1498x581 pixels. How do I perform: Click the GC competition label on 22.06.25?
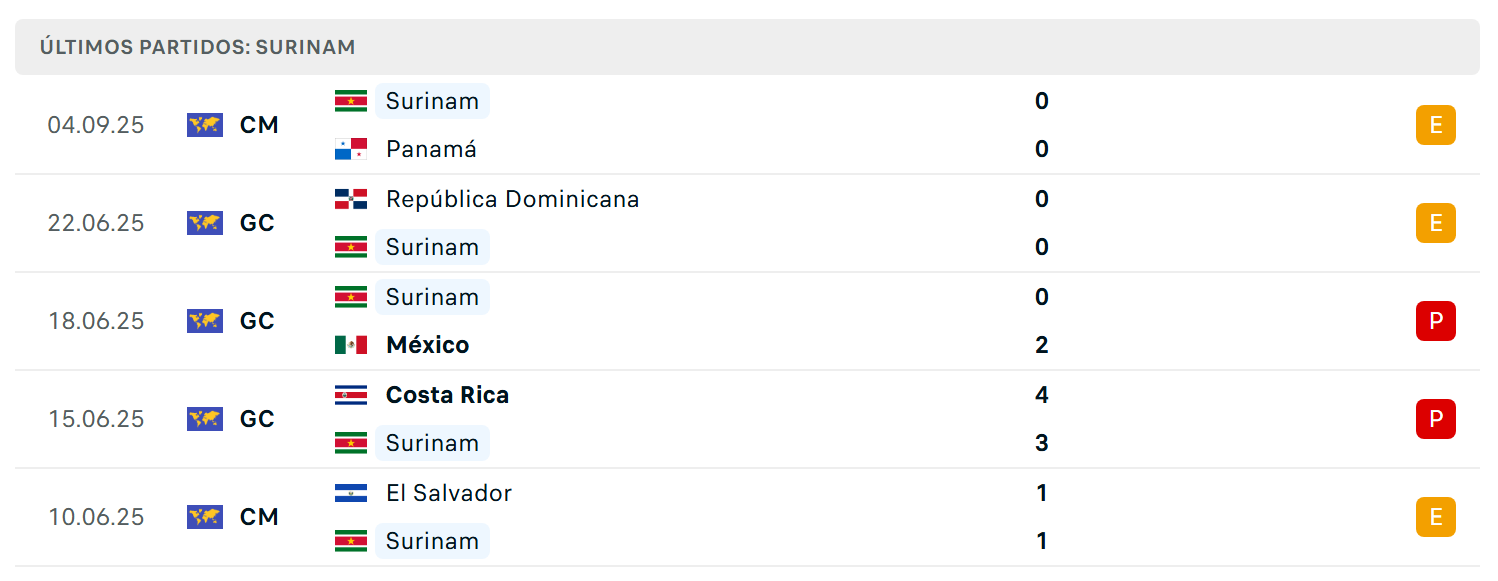tap(257, 223)
